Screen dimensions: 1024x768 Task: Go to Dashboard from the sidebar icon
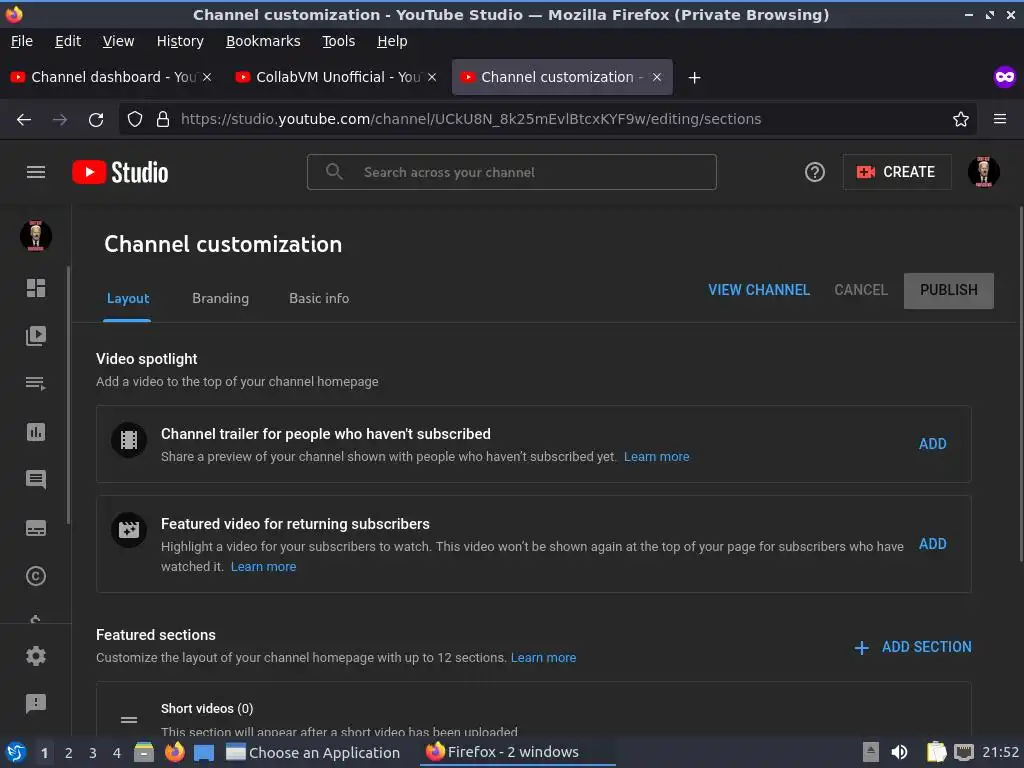tap(36, 288)
